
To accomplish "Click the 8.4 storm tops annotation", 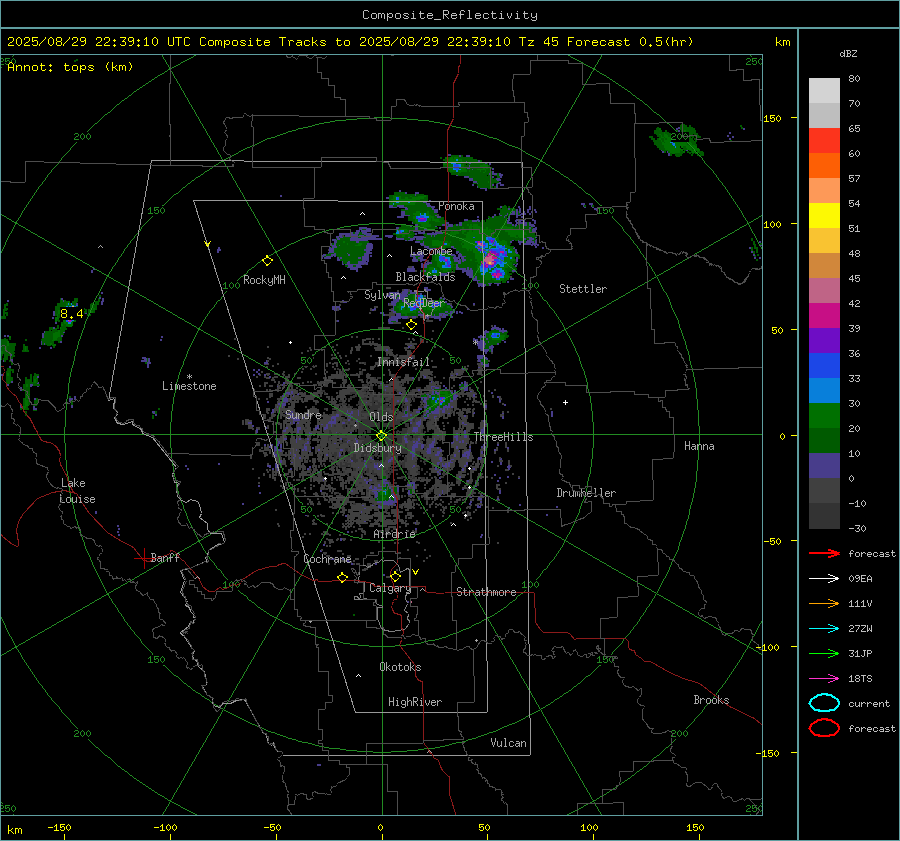I will [x=72, y=313].
